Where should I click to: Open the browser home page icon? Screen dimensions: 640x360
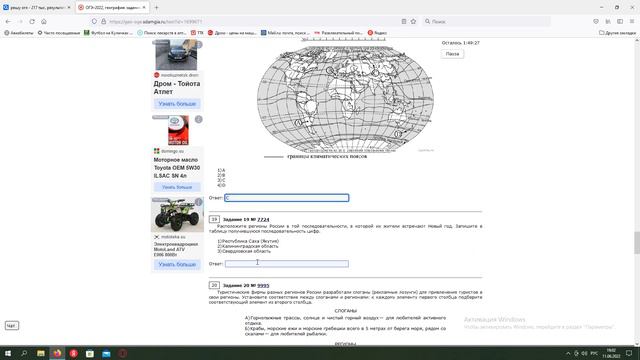tap(44, 21)
